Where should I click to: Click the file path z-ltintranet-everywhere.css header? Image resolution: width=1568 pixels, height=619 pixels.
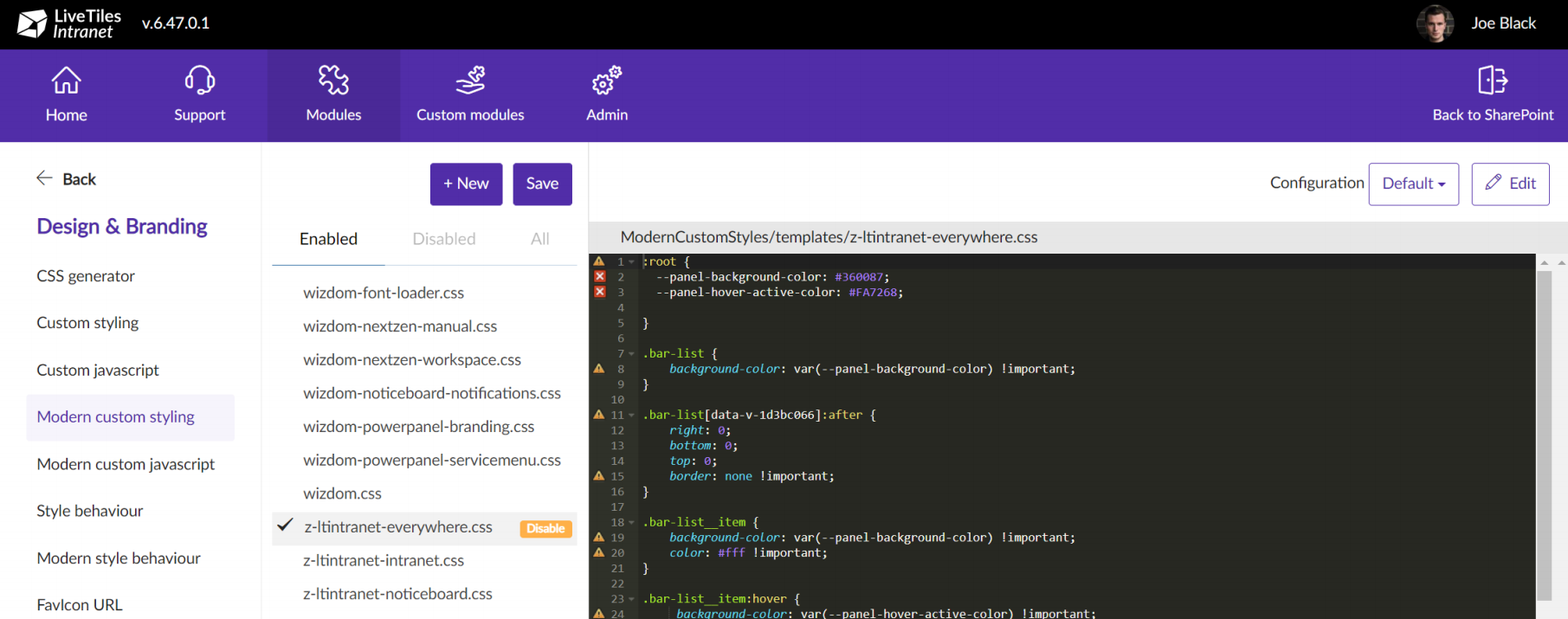829,237
